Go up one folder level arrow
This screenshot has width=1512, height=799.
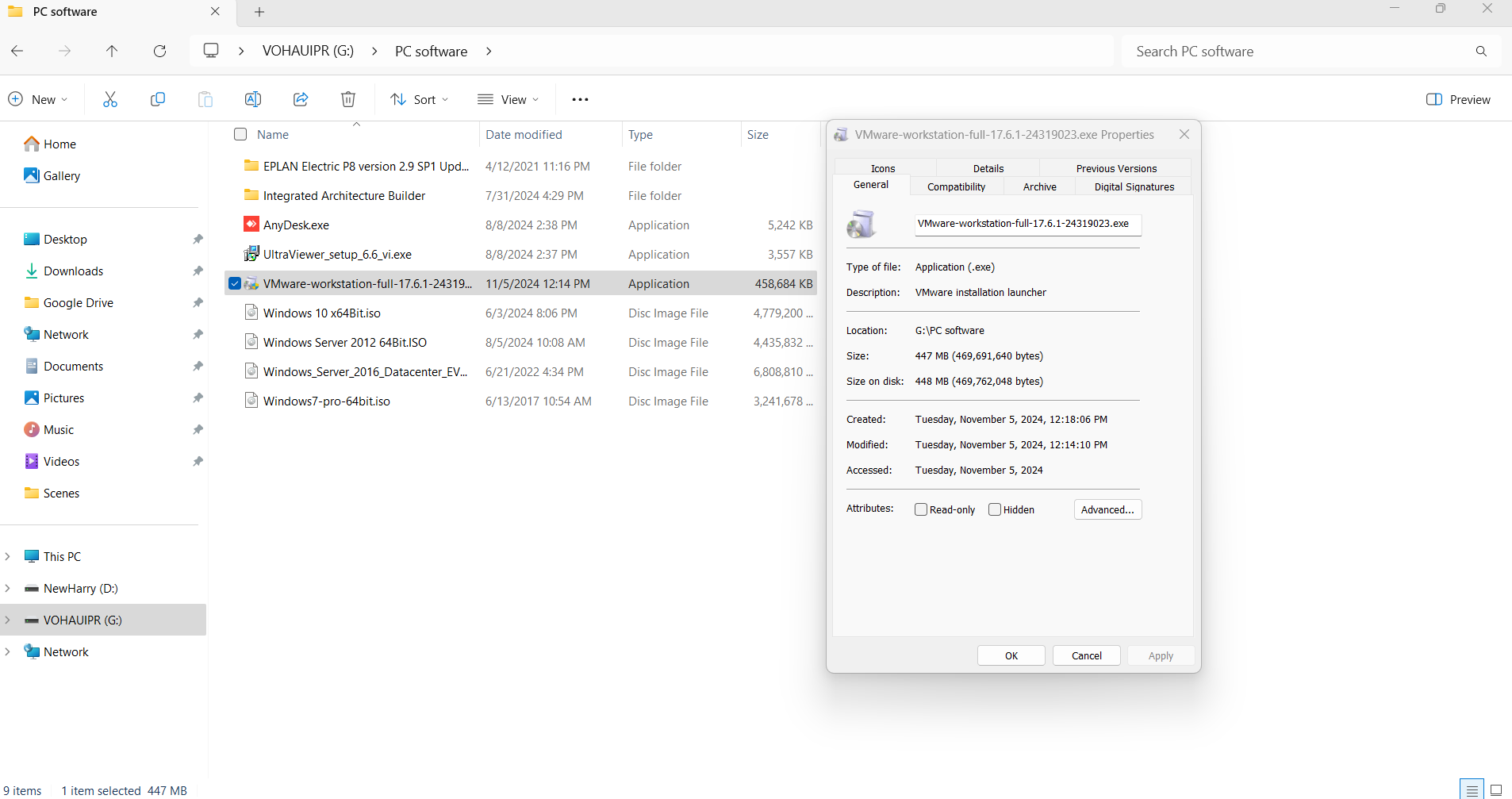pyautogui.click(x=112, y=51)
